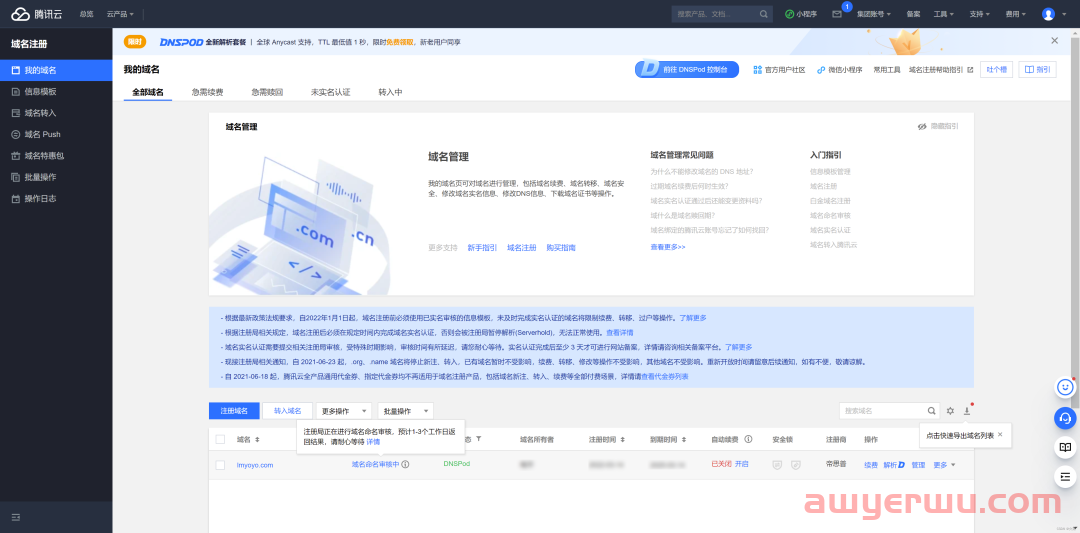Click the search magnifier in top search bar
1080x533 pixels.
pos(763,14)
